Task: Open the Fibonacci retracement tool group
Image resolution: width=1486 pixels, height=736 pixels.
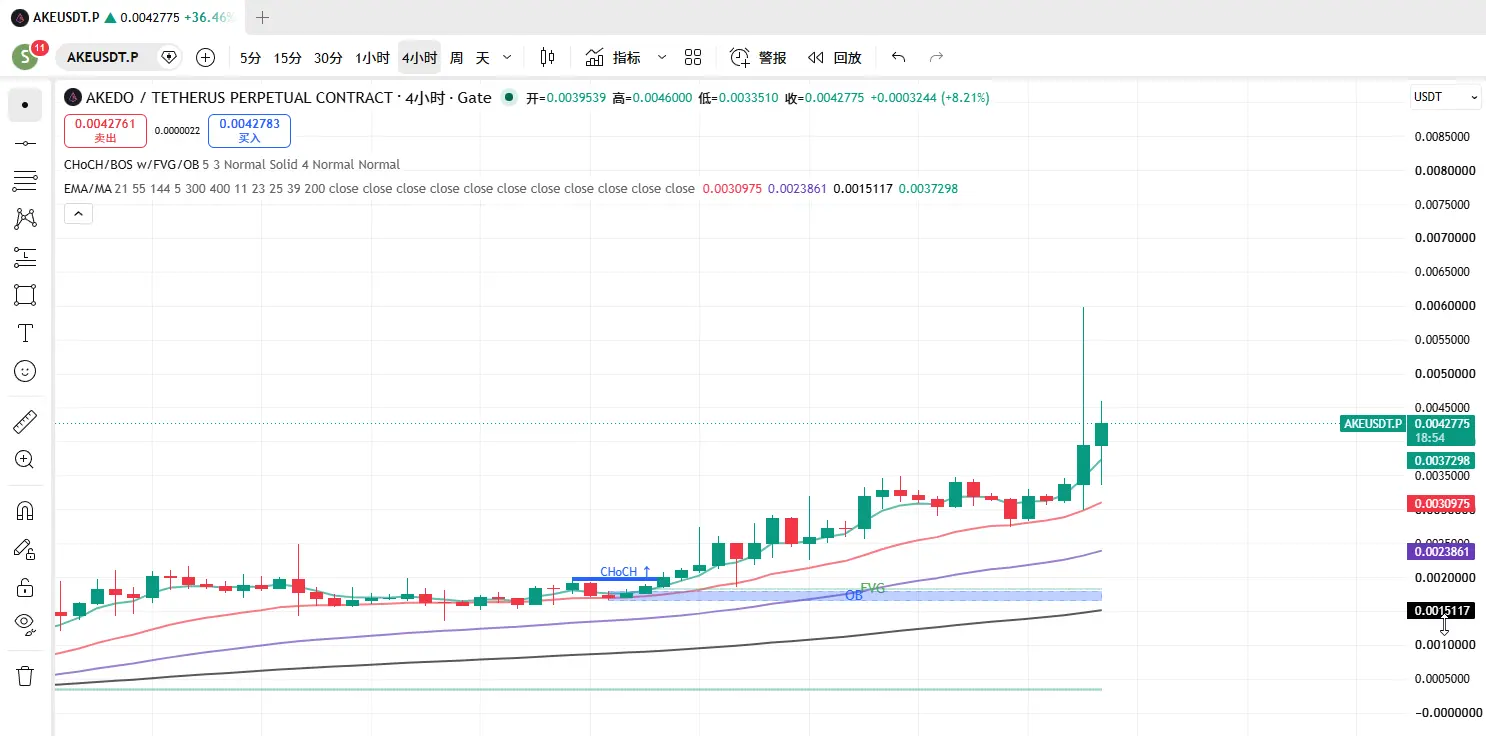Action: coord(25,181)
